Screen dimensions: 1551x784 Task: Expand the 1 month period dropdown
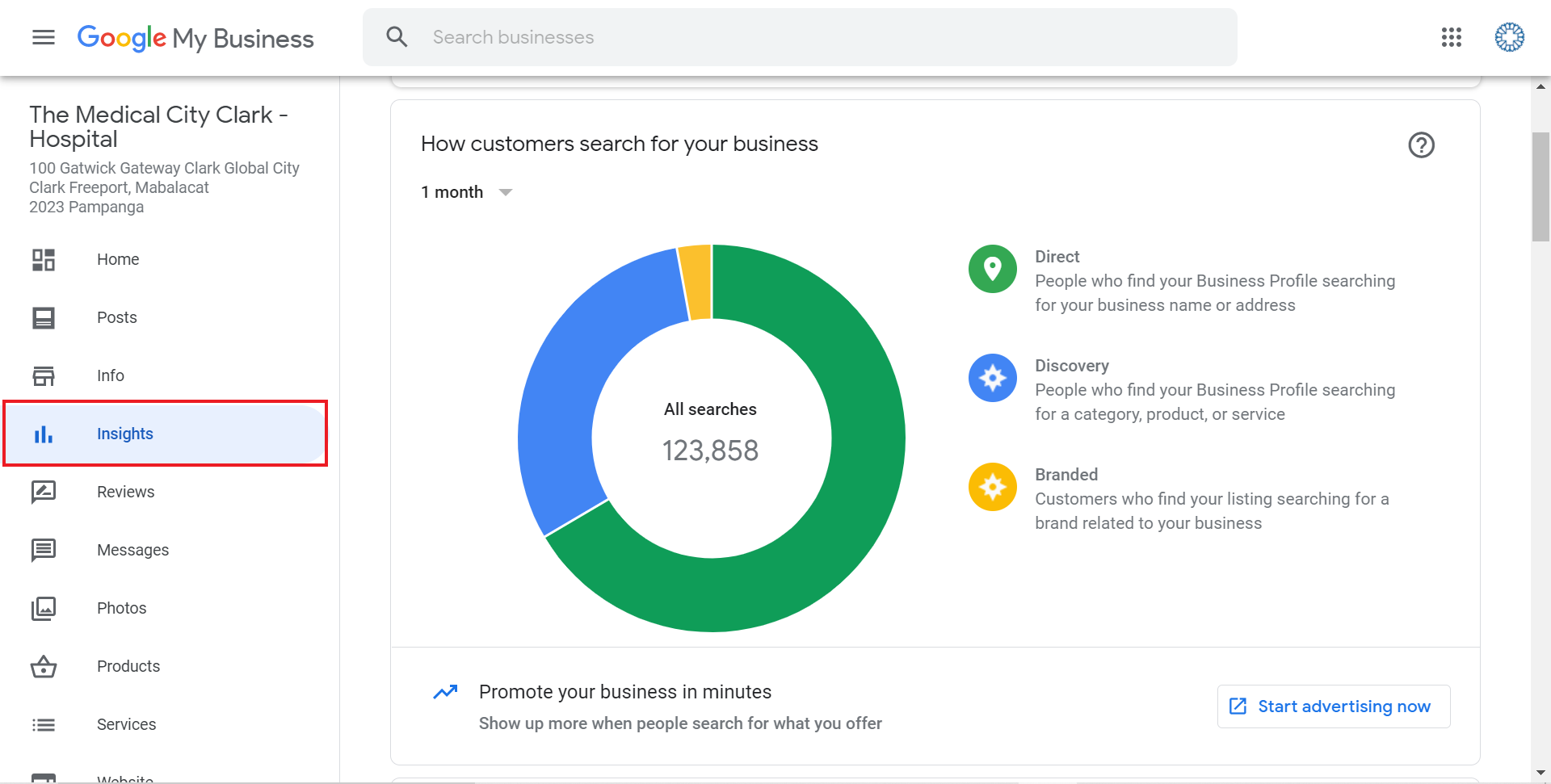coord(467,192)
